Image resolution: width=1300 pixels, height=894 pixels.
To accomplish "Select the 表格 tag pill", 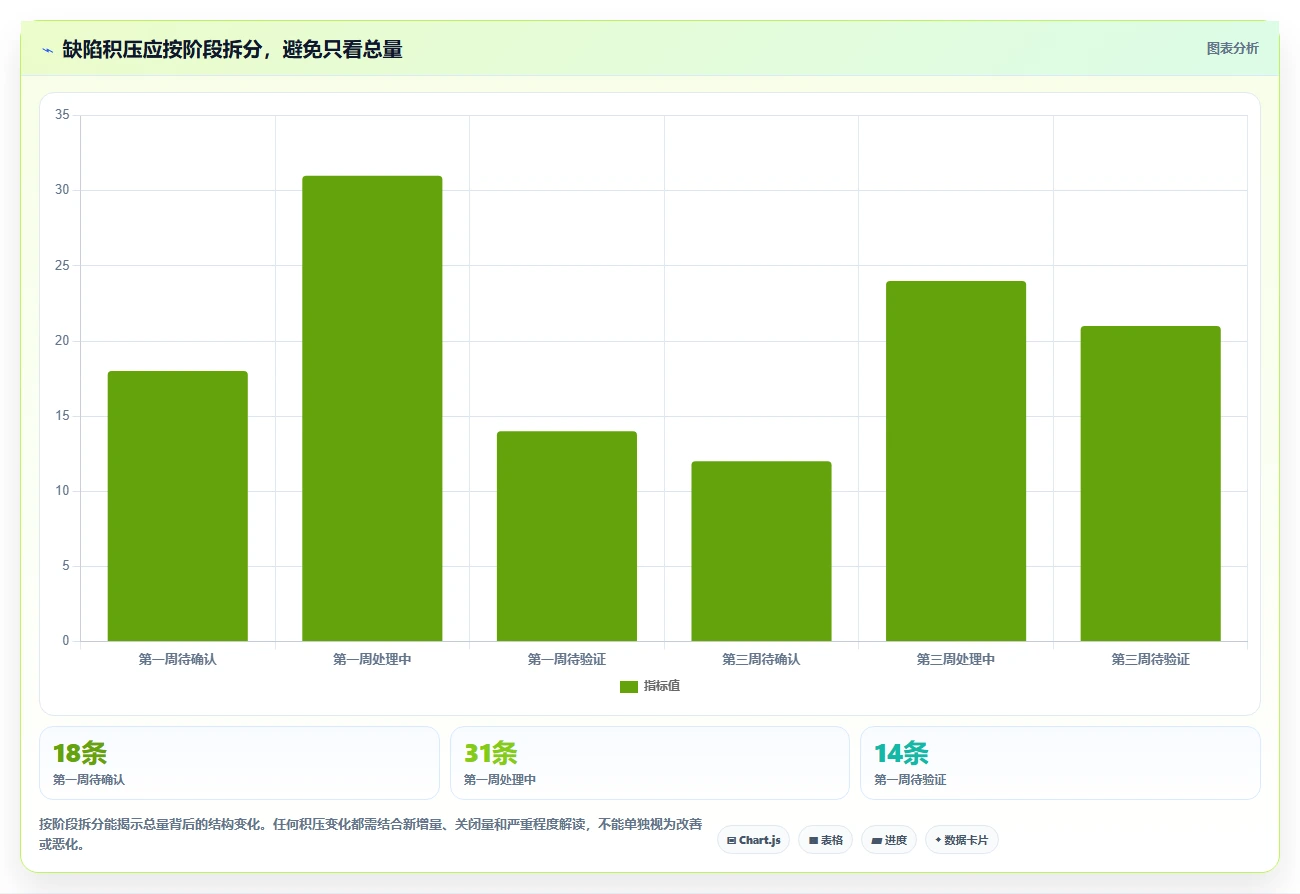I will (826, 840).
